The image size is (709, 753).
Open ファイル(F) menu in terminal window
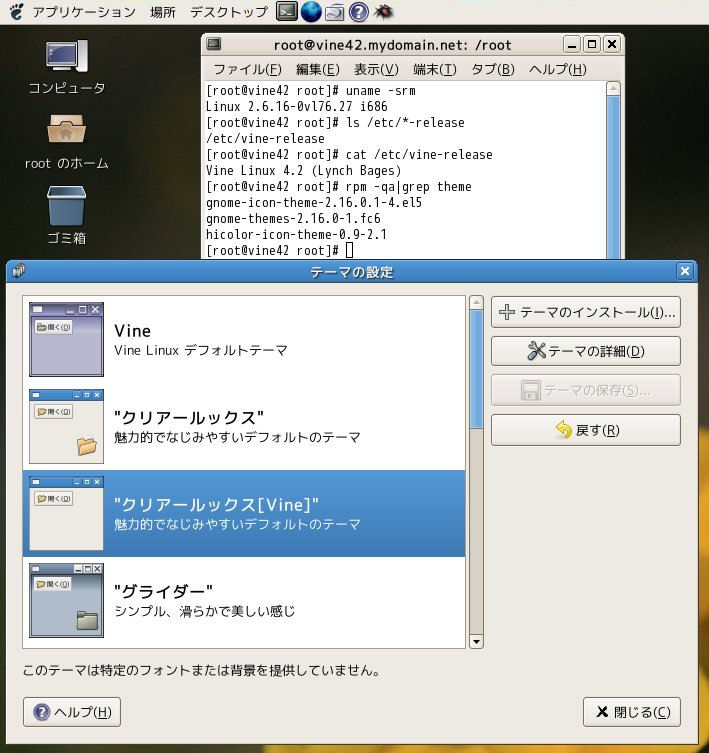click(x=247, y=70)
